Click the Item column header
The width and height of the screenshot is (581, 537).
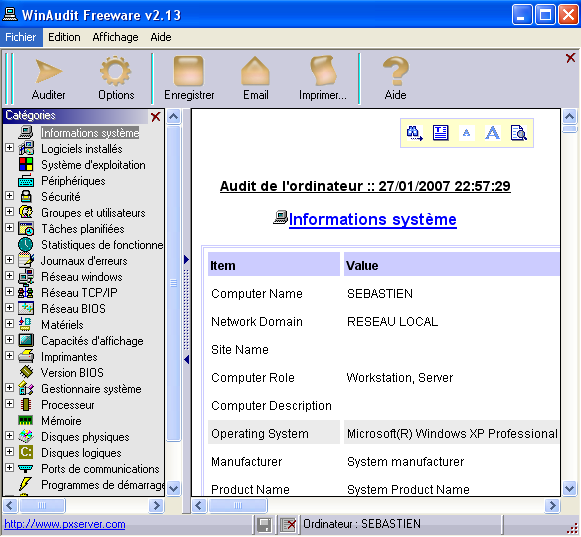click(x=274, y=265)
